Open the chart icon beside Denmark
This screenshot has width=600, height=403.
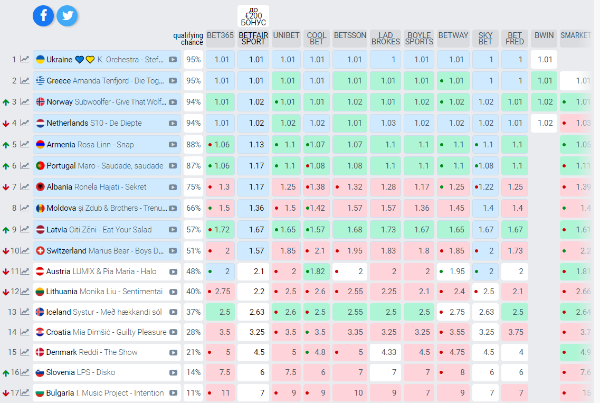click(24, 352)
